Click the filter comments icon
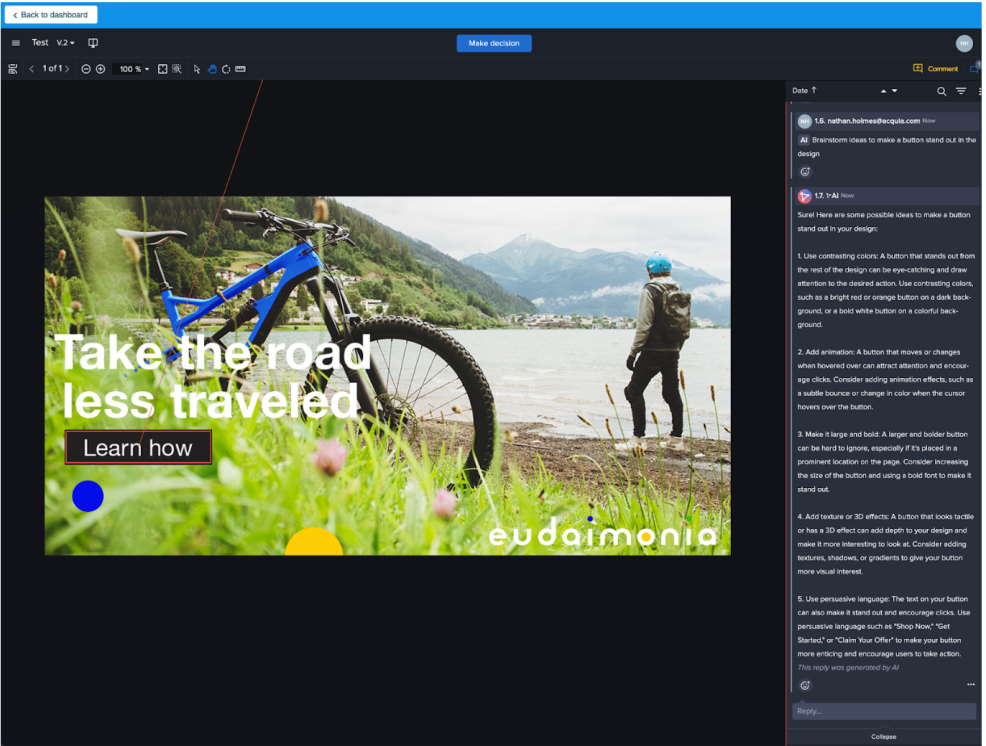Image resolution: width=986 pixels, height=746 pixels. [961, 90]
